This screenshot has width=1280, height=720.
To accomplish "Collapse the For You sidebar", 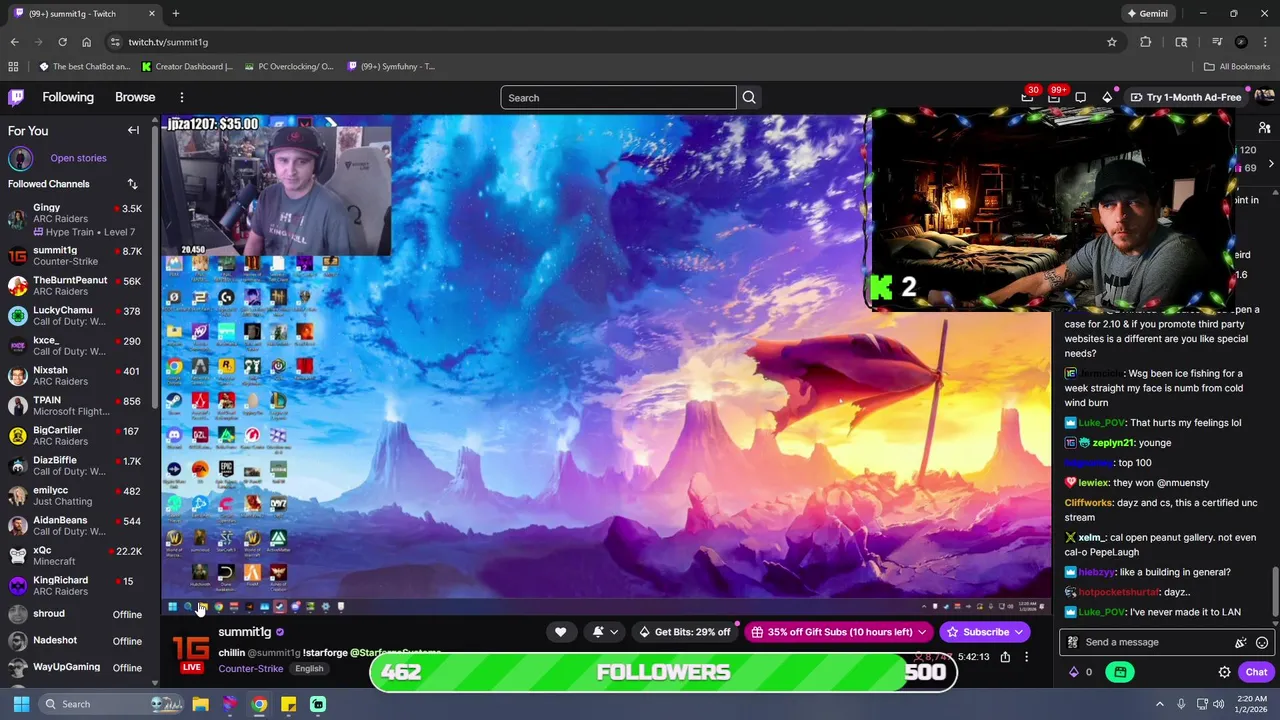I will 133,131.
